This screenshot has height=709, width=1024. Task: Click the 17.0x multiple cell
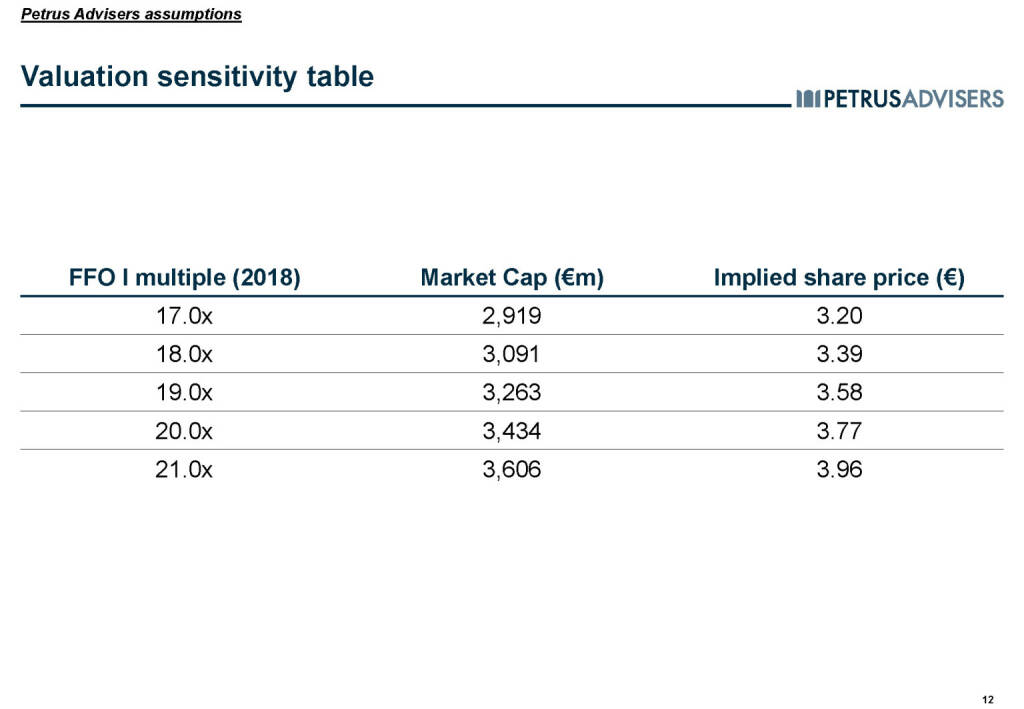184,317
